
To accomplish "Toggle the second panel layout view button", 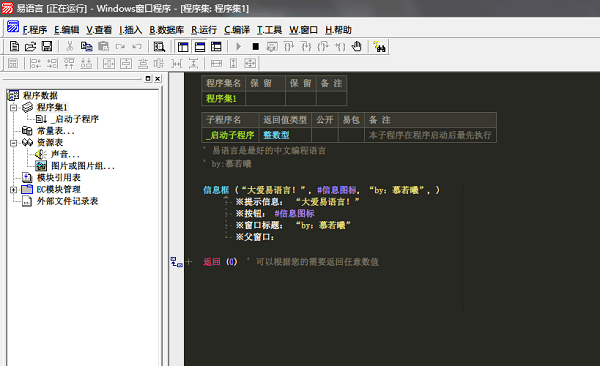I will click(x=200, y=47).
